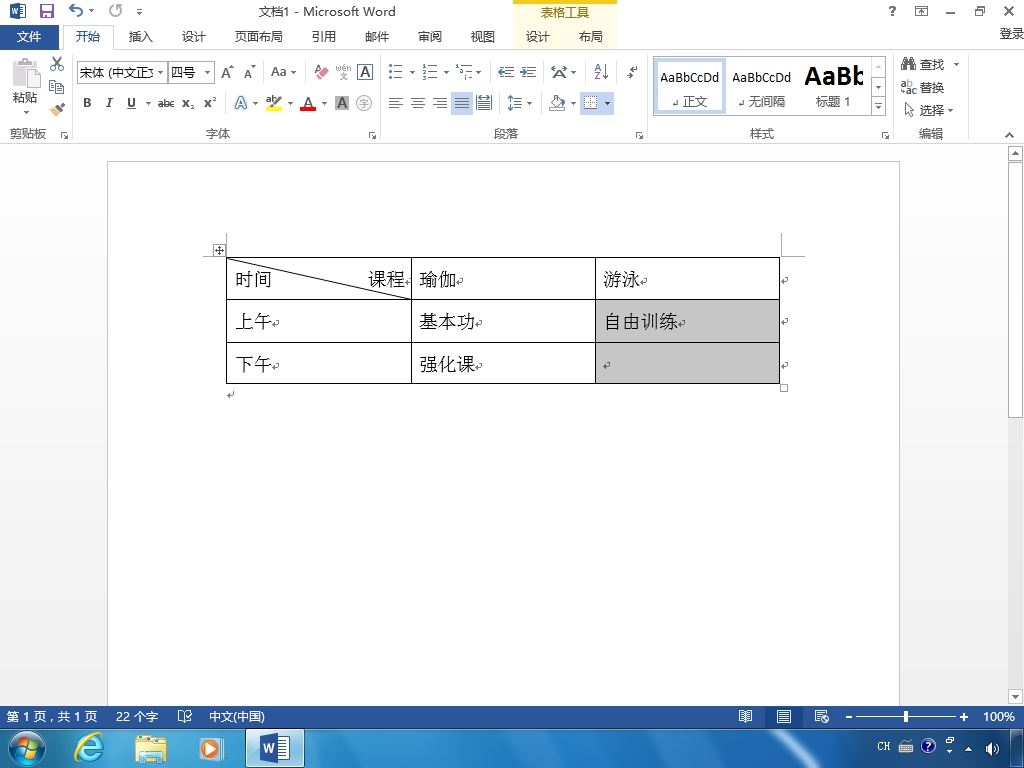Image resolution: width=1024 pixels, height=768 pixels.
Task: Apply the 标题 1 style
Action: (x=833, y=86)
